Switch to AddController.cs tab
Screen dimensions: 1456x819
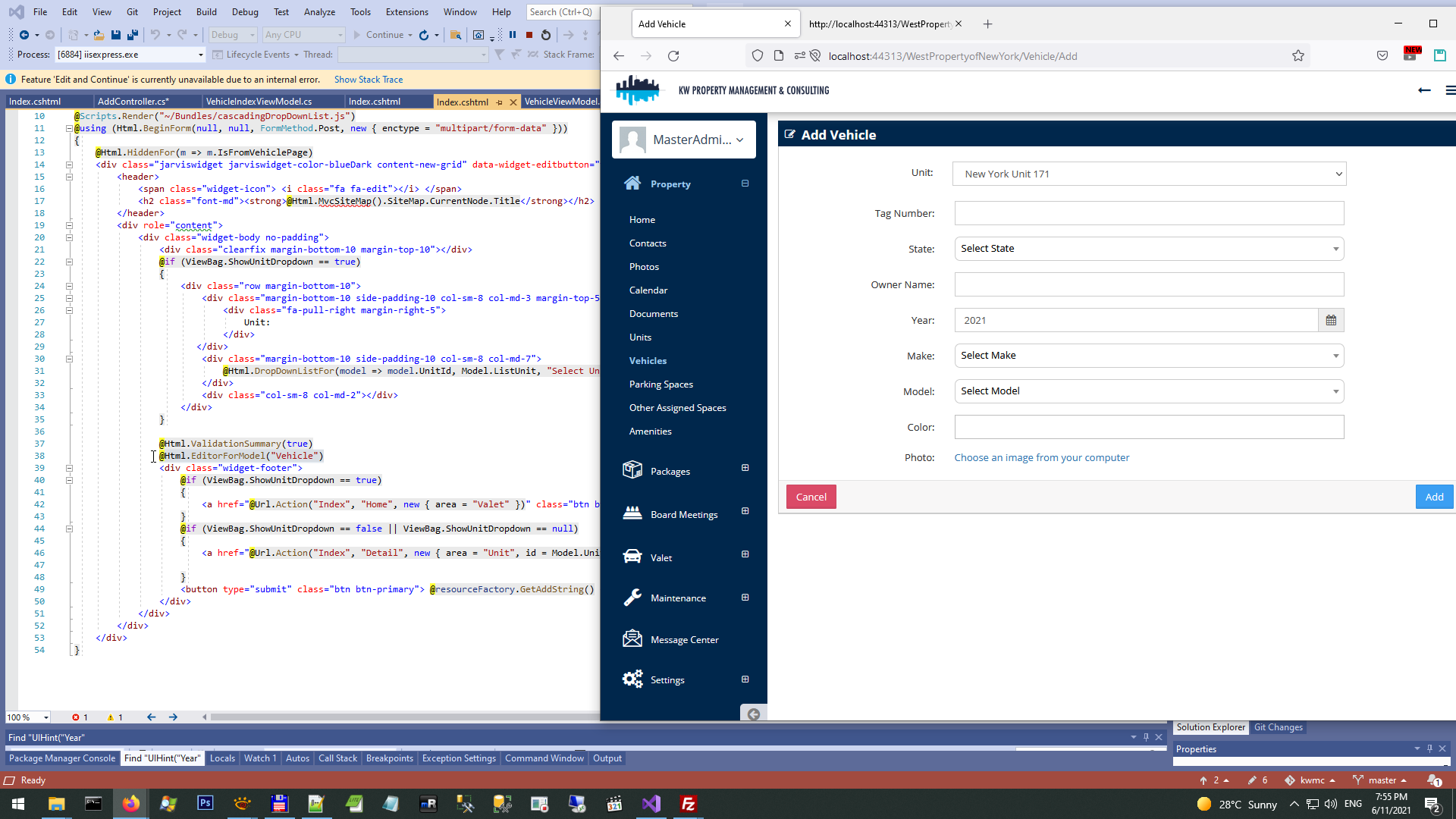click(133, 102)
